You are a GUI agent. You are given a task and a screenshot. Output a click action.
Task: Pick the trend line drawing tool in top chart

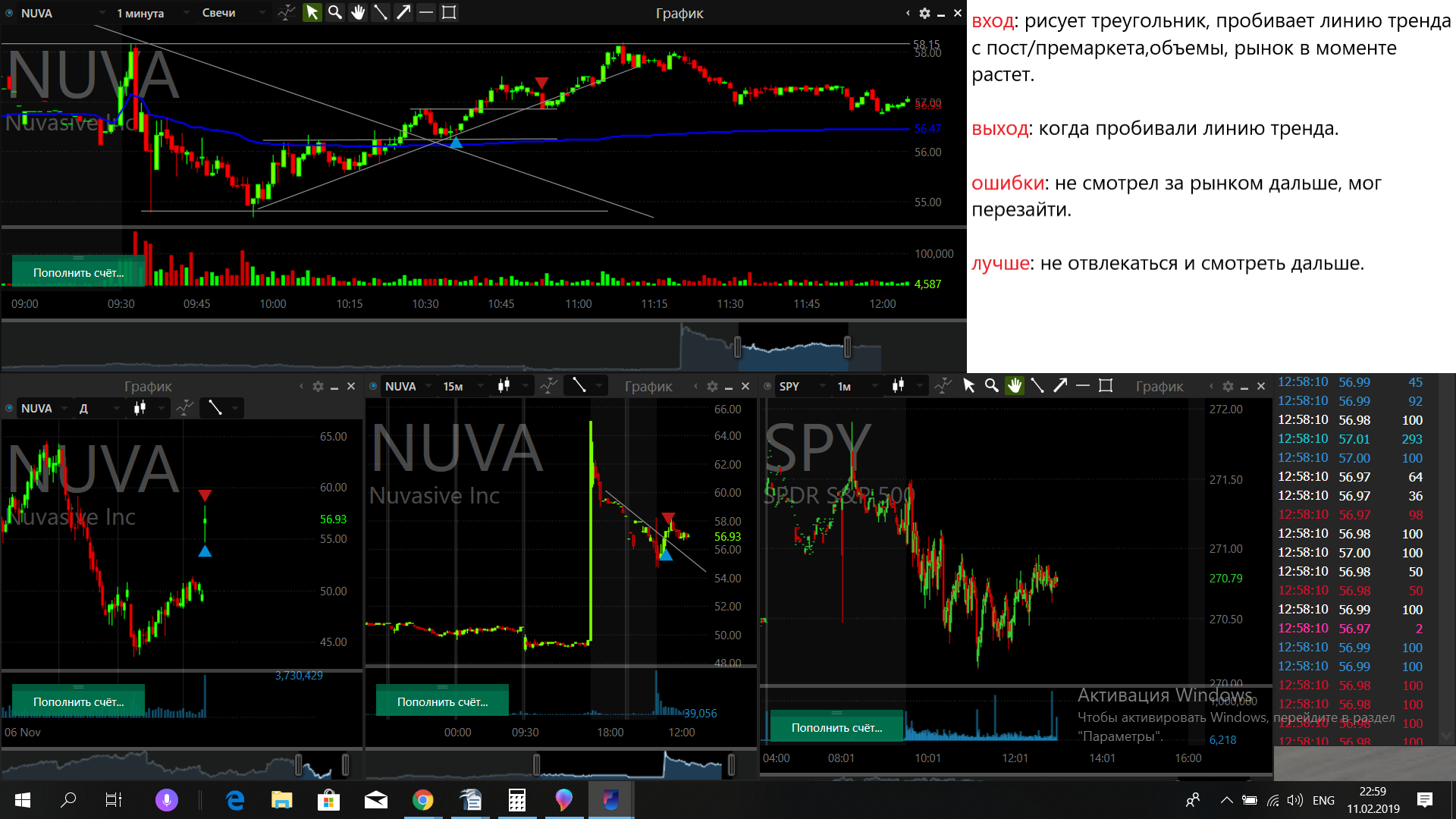(381, 12)
